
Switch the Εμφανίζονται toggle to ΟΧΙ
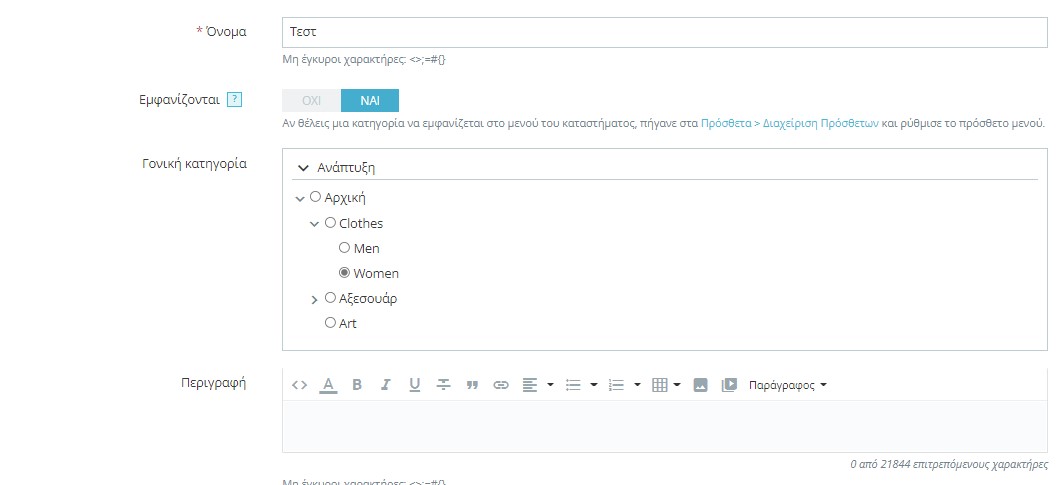(311, 101)
